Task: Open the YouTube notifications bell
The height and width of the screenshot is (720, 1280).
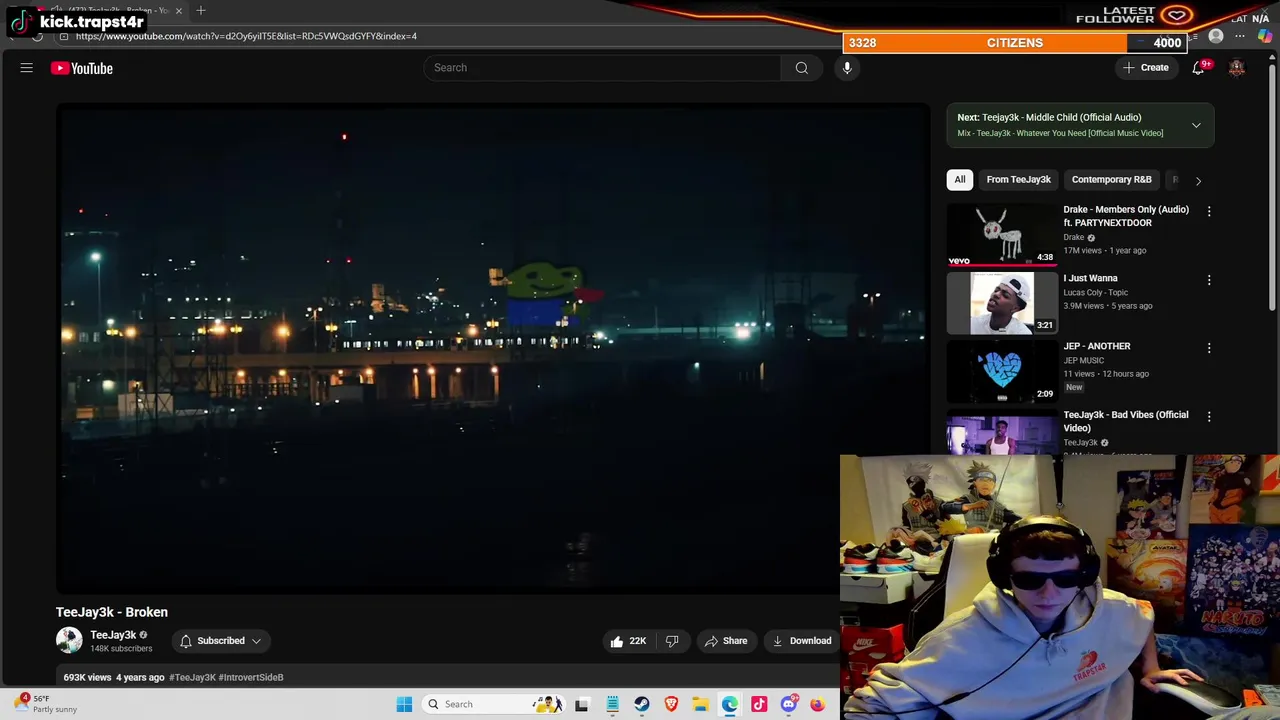Action: [x=1198, y=68]
